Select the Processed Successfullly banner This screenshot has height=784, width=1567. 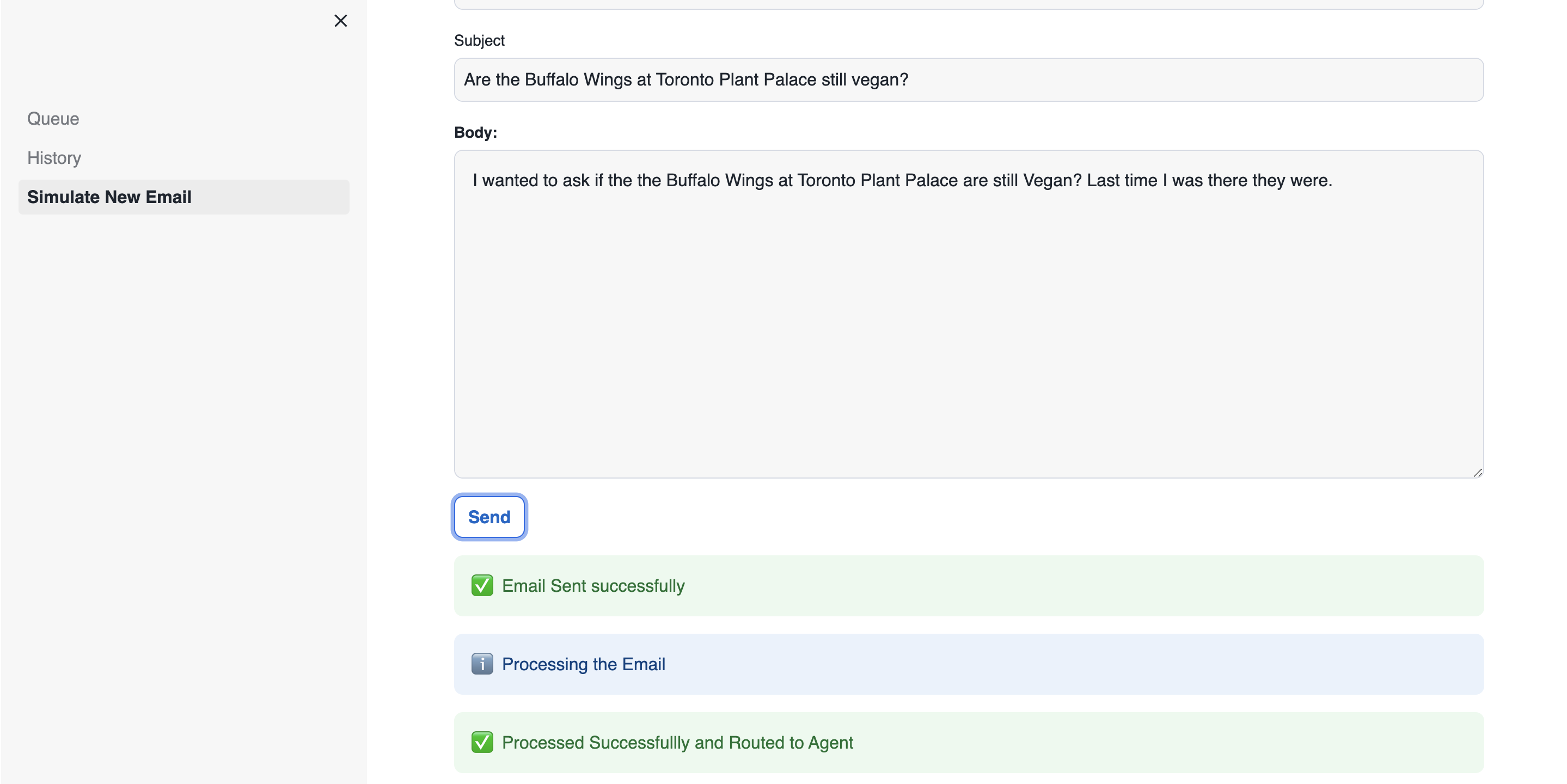967,742
